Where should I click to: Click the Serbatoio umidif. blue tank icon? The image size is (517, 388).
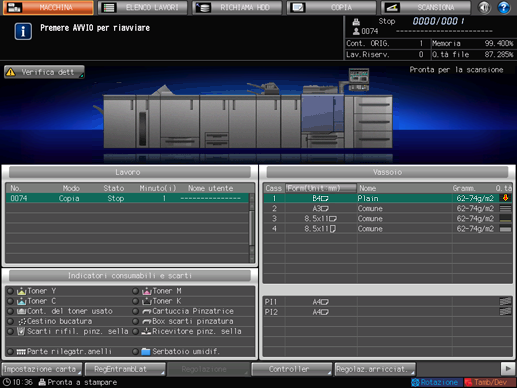(x=146, y=352)
